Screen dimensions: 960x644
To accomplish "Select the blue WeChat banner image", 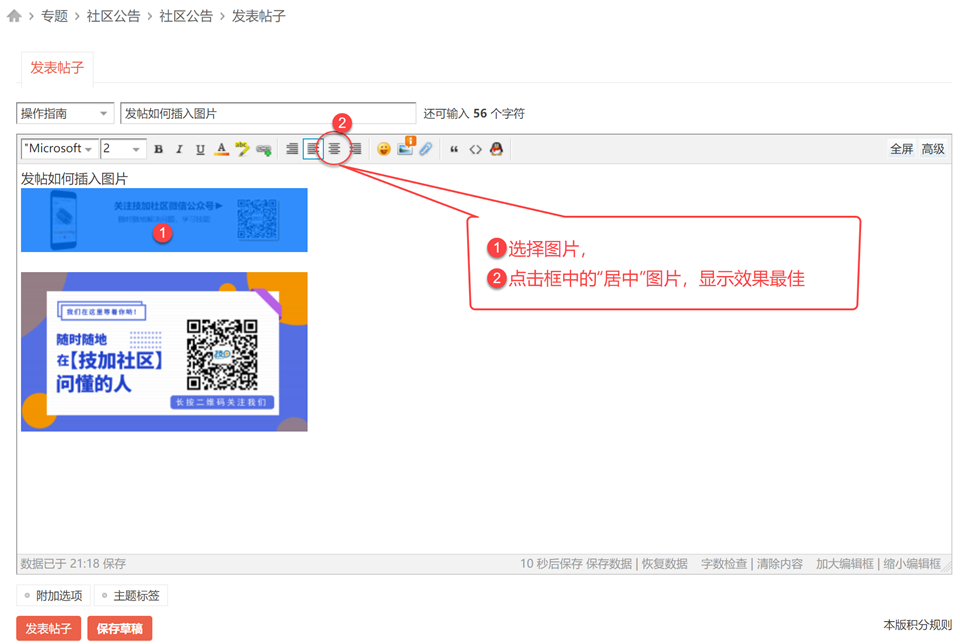I will pos(164,220).
